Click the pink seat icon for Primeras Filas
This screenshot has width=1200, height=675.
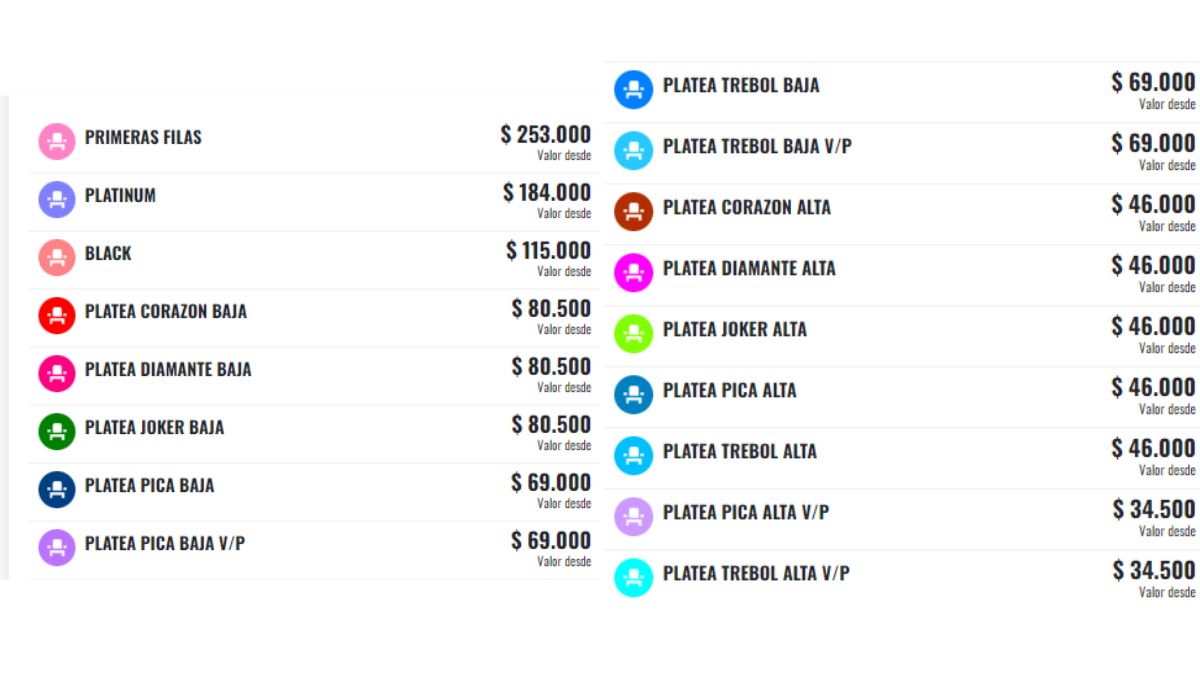57,141
